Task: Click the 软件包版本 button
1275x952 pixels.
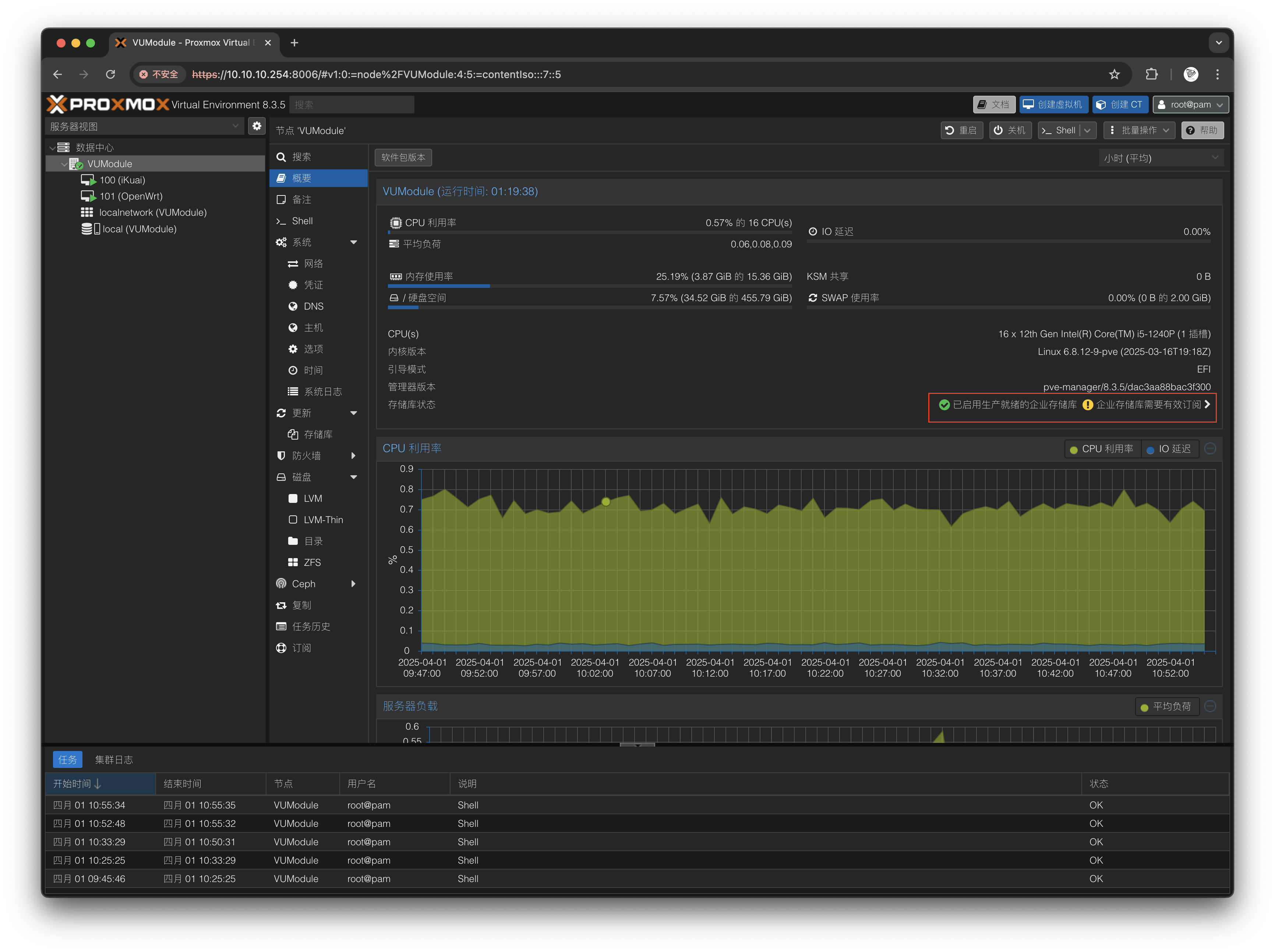Action: 403,157
